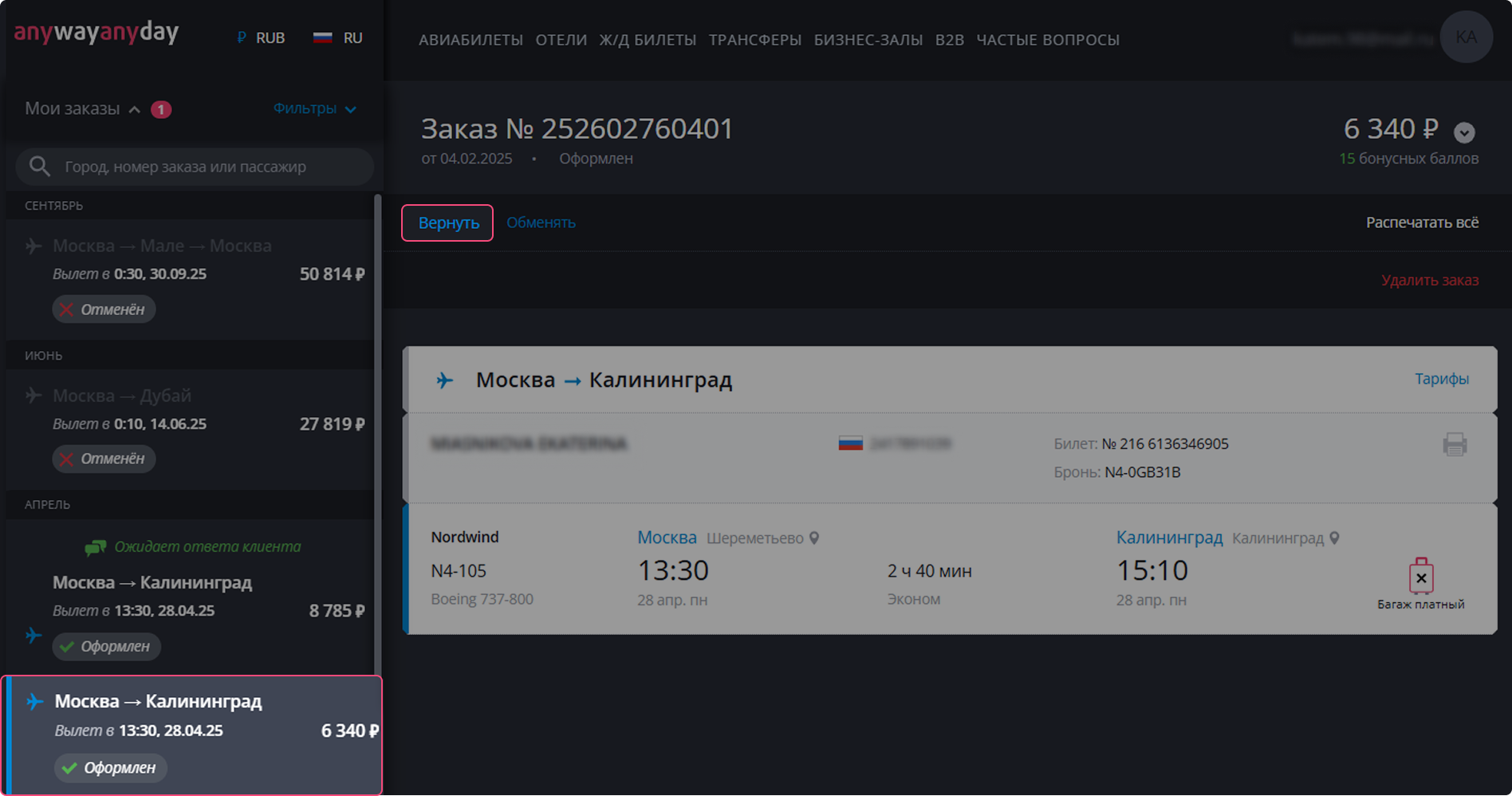Open the Авиабилеты menu item
1512x796 pixels.
pos(471,40)
